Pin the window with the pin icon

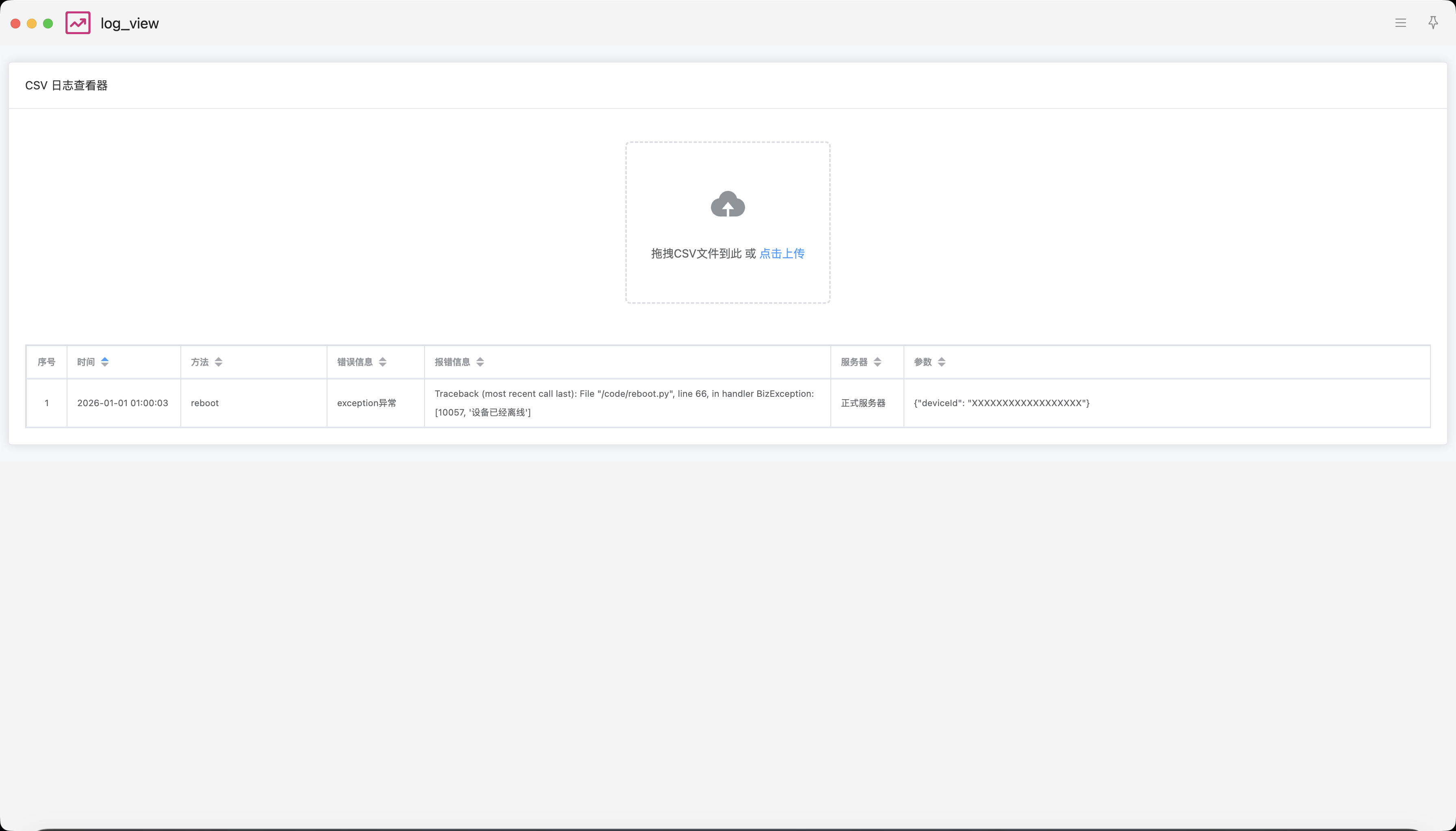point(1432,23)
